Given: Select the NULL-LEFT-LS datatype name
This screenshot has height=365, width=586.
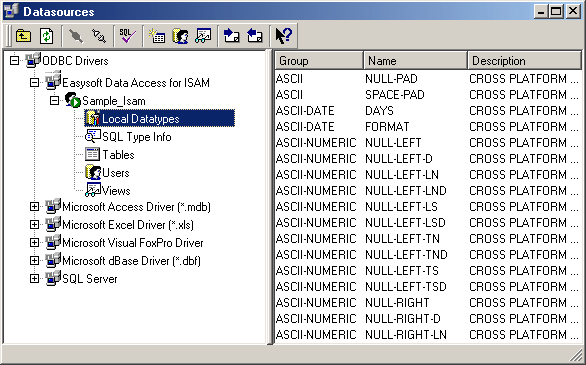Looking at the screenshot, I should coord(401,207).
